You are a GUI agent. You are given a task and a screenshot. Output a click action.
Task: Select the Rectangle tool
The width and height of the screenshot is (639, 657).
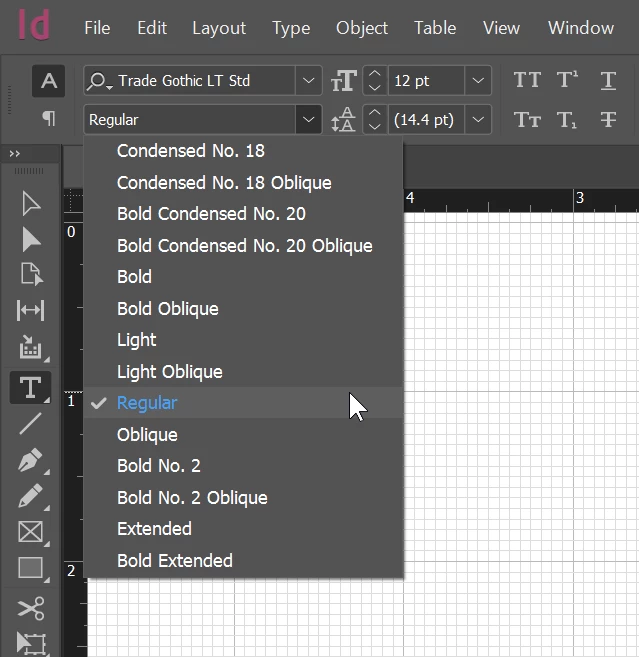(x=30, y=568)
